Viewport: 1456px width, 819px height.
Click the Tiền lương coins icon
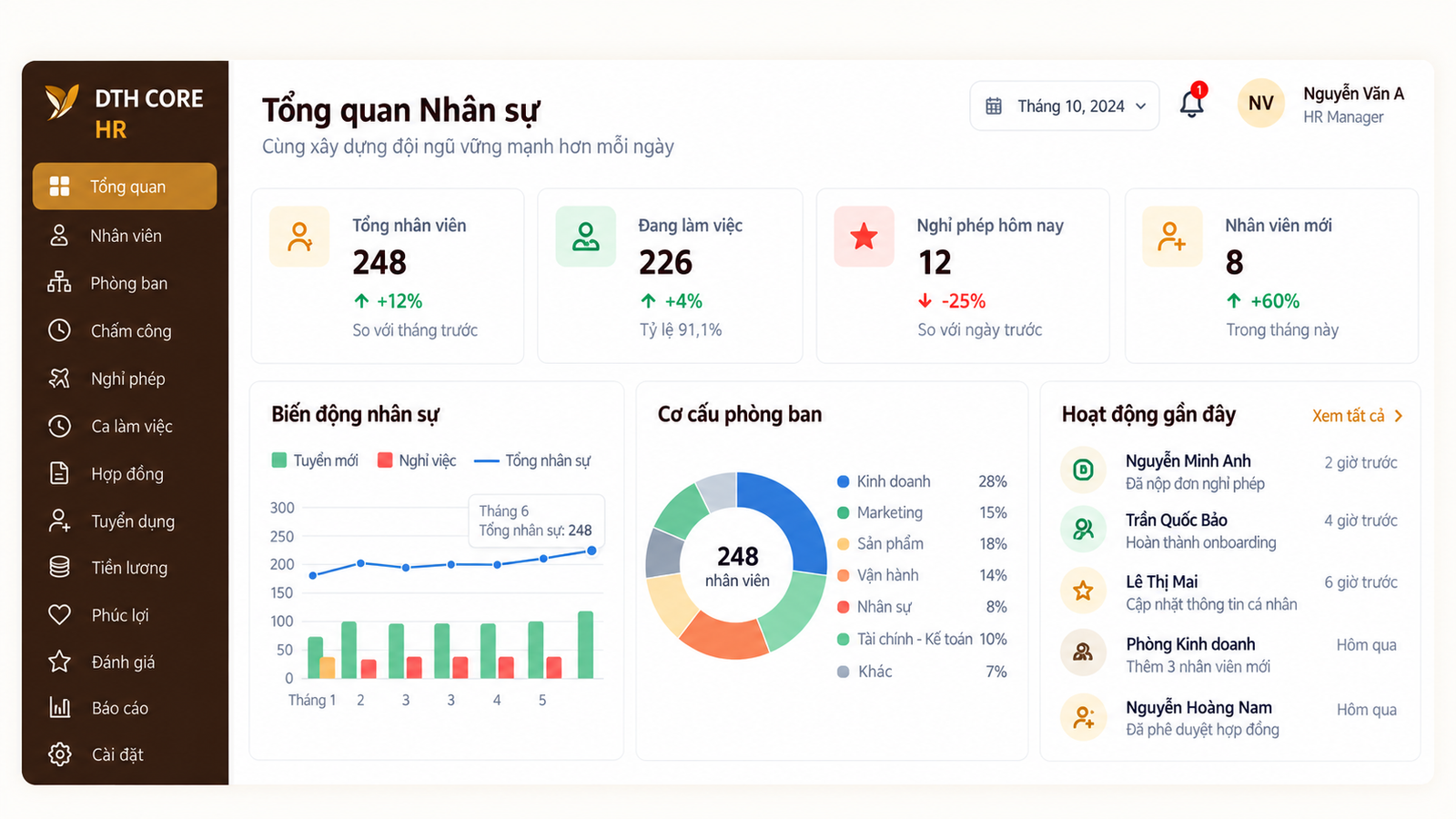tap(59, 567)
